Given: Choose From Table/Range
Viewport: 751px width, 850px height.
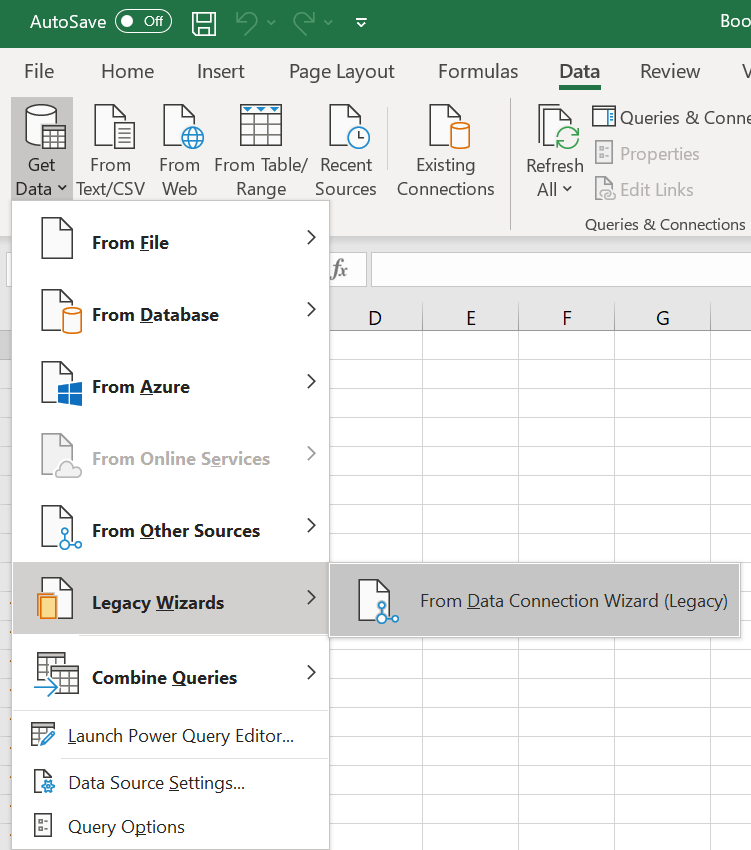Looking at the screenshot, I should (x=261, y=150).
